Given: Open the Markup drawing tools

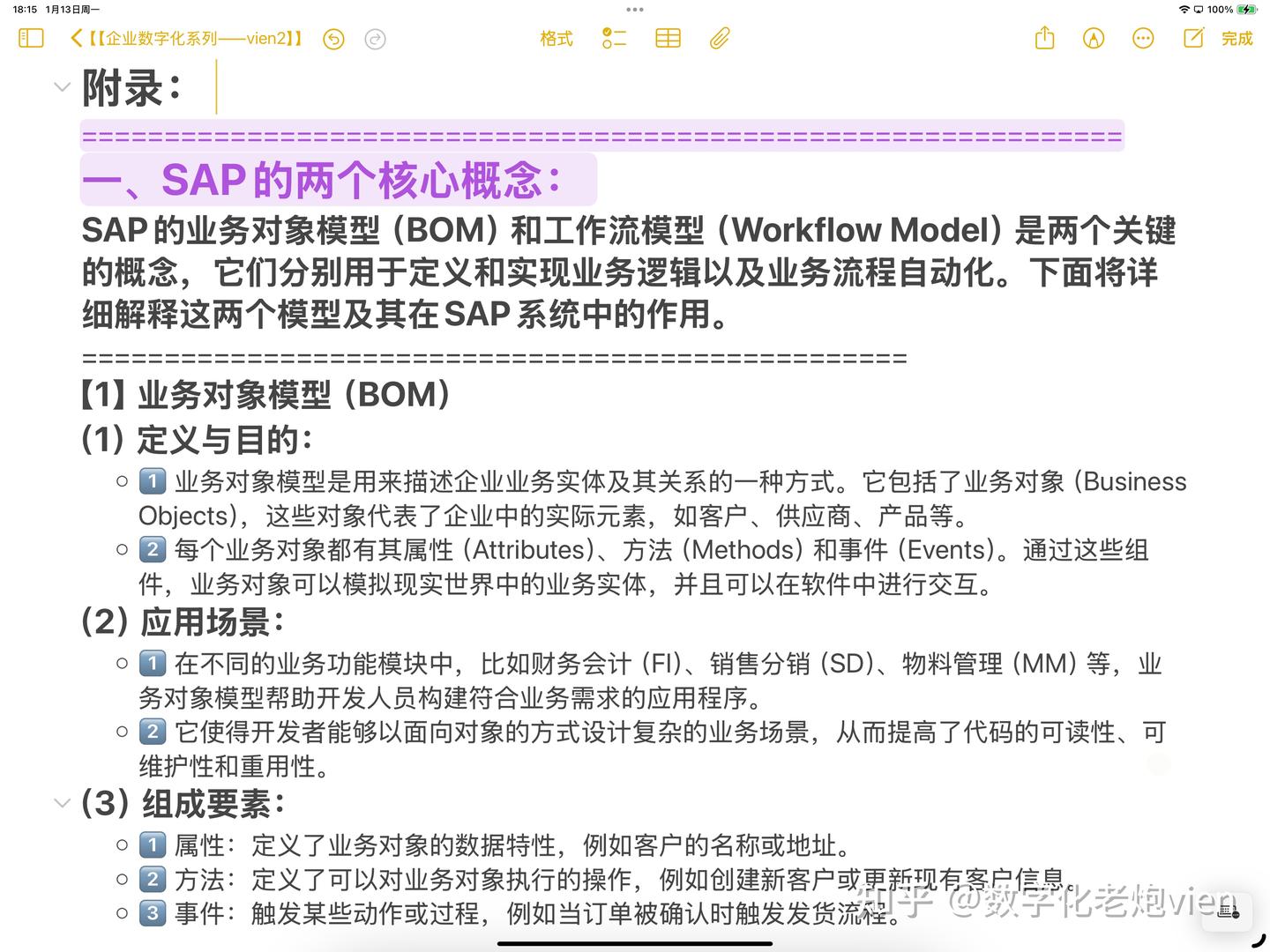Looking at the screenshot, I should click(1093, 38).
